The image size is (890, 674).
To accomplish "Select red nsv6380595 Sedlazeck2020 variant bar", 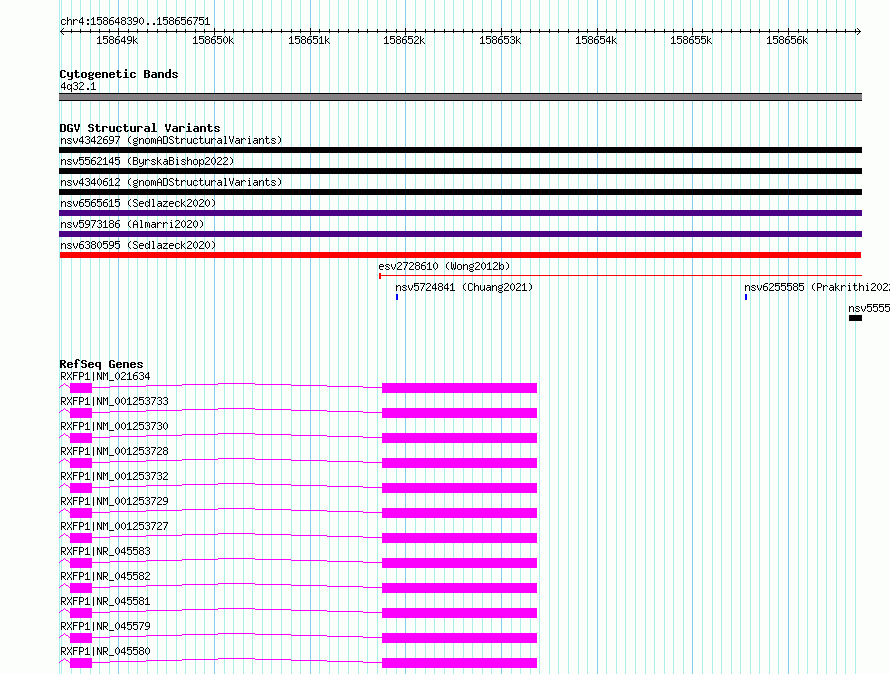I will 460,255.
